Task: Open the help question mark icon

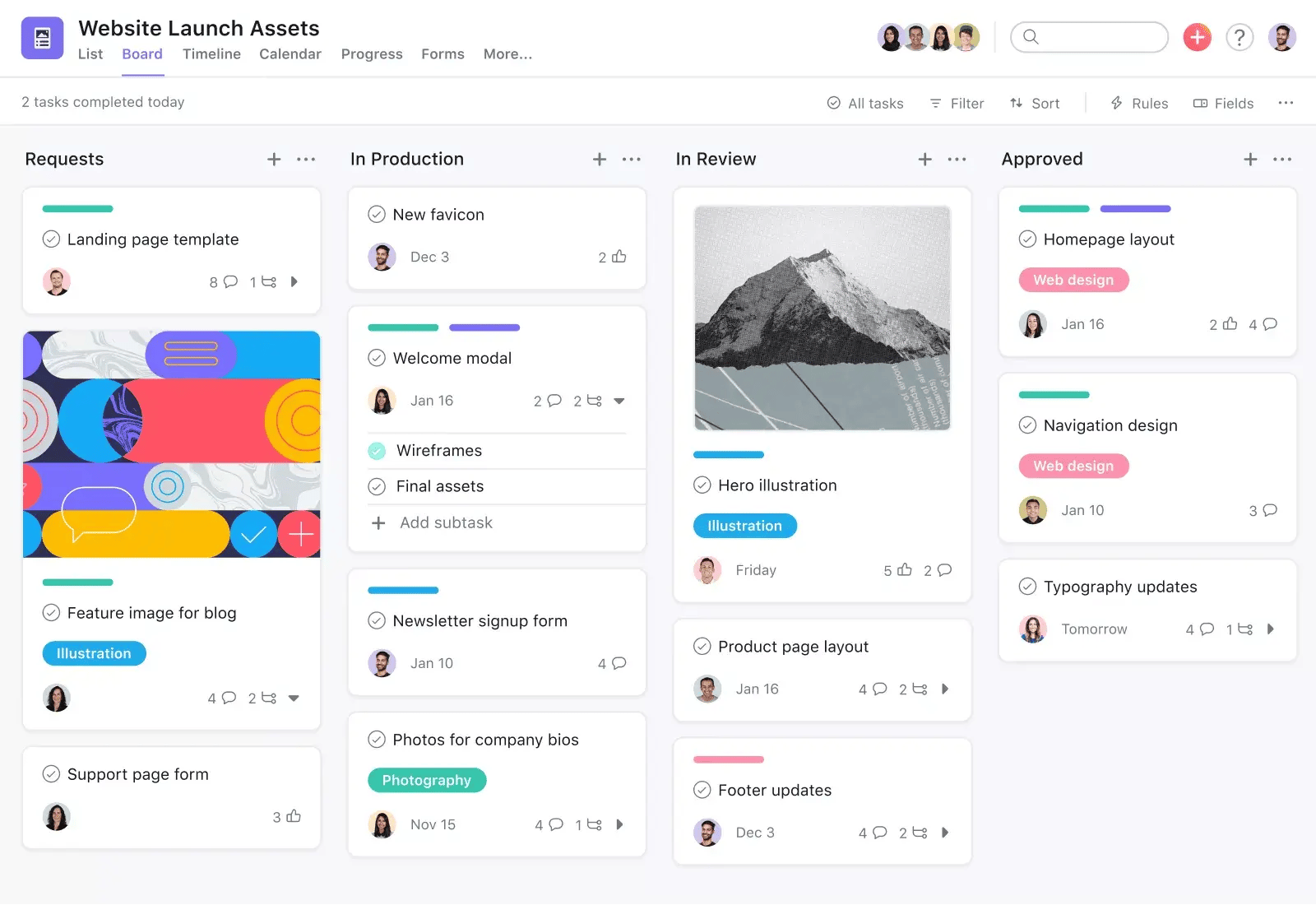Action: point(1240,37)
